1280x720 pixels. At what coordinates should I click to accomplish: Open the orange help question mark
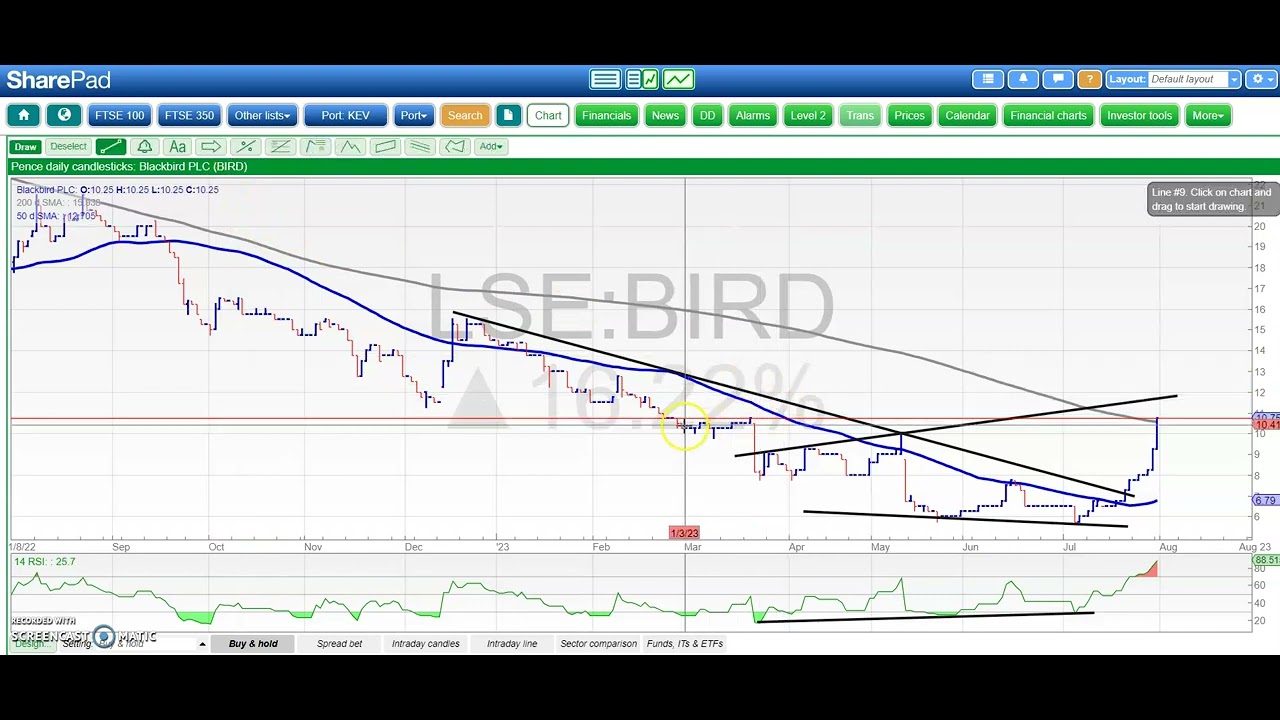1090,79
